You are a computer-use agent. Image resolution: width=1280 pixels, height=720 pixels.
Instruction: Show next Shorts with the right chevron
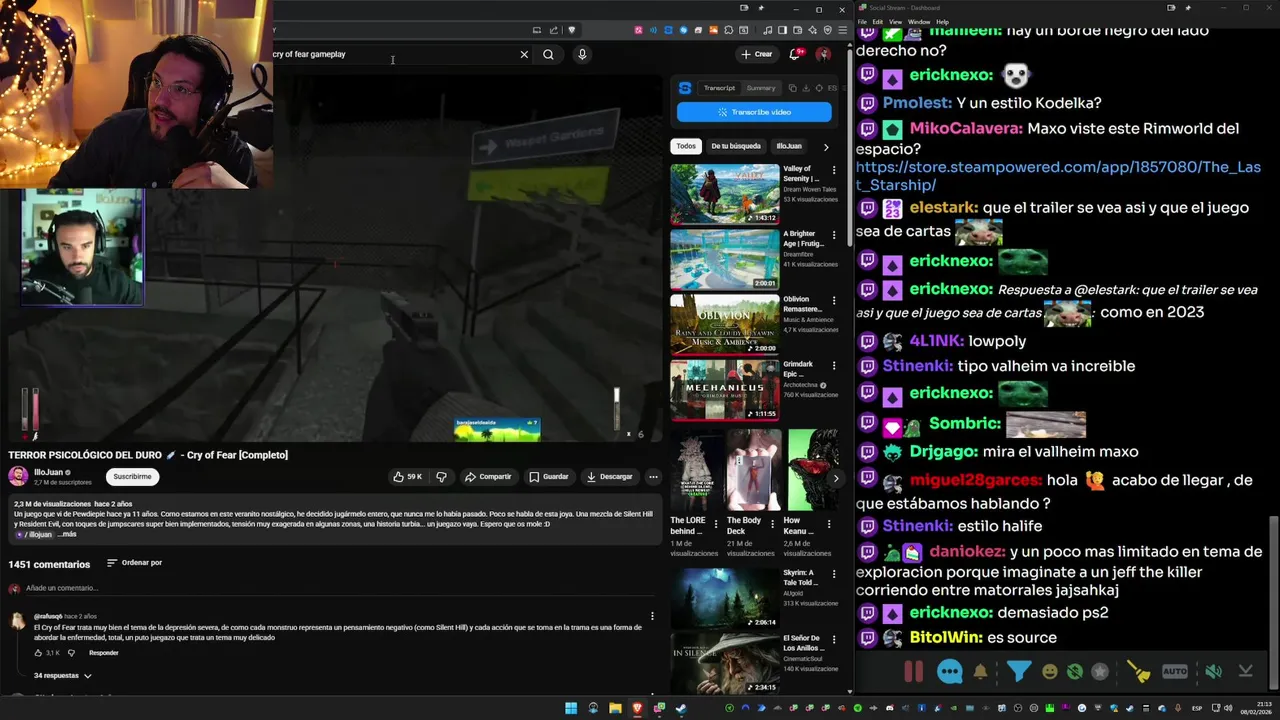tap(835, 478)
